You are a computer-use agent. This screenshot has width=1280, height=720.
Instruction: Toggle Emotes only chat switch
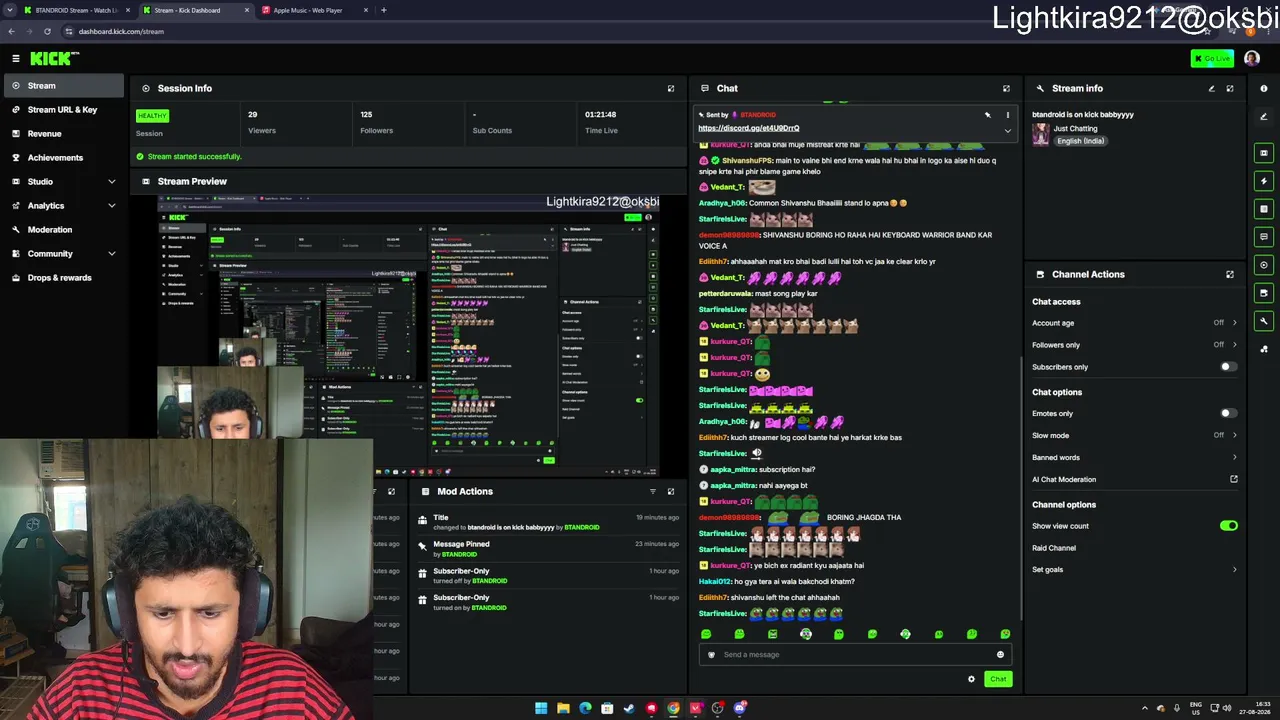1228,413
